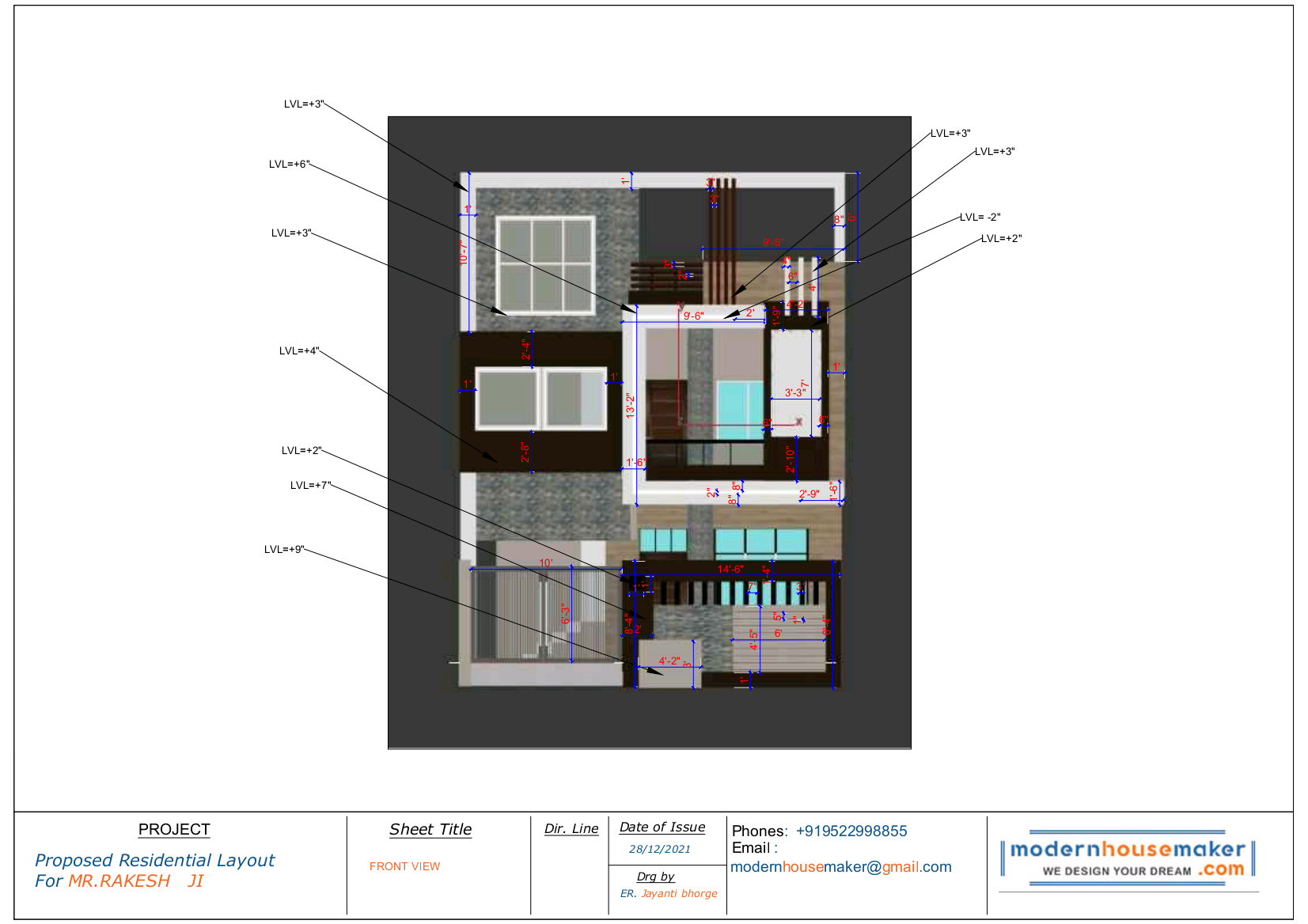Click the LVL= -2" level annotation
Screen dimensions: 1308x924
980,218
